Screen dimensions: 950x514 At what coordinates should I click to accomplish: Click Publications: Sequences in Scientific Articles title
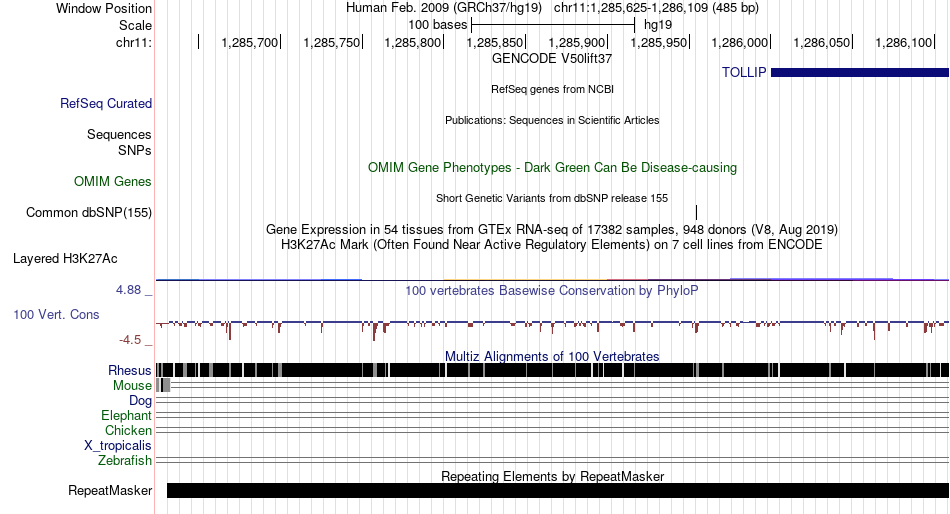(552, 120)
